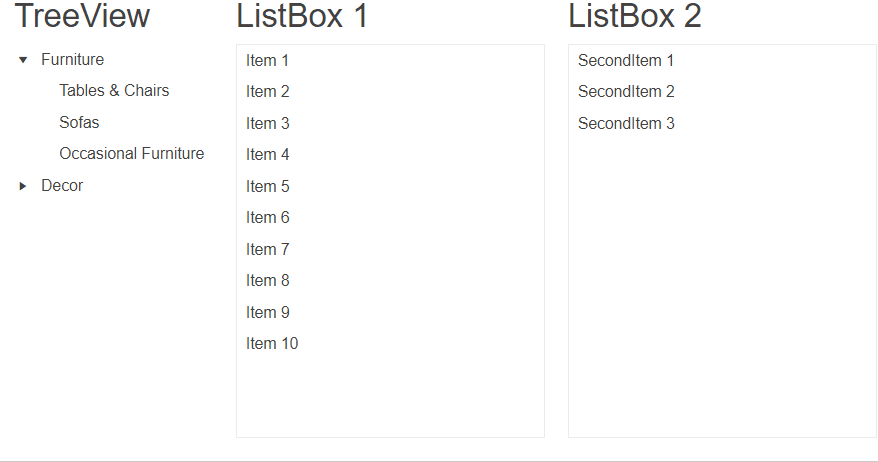
Task: Select SecondItem 1 in ListBox 2
Action: (626, 61)
